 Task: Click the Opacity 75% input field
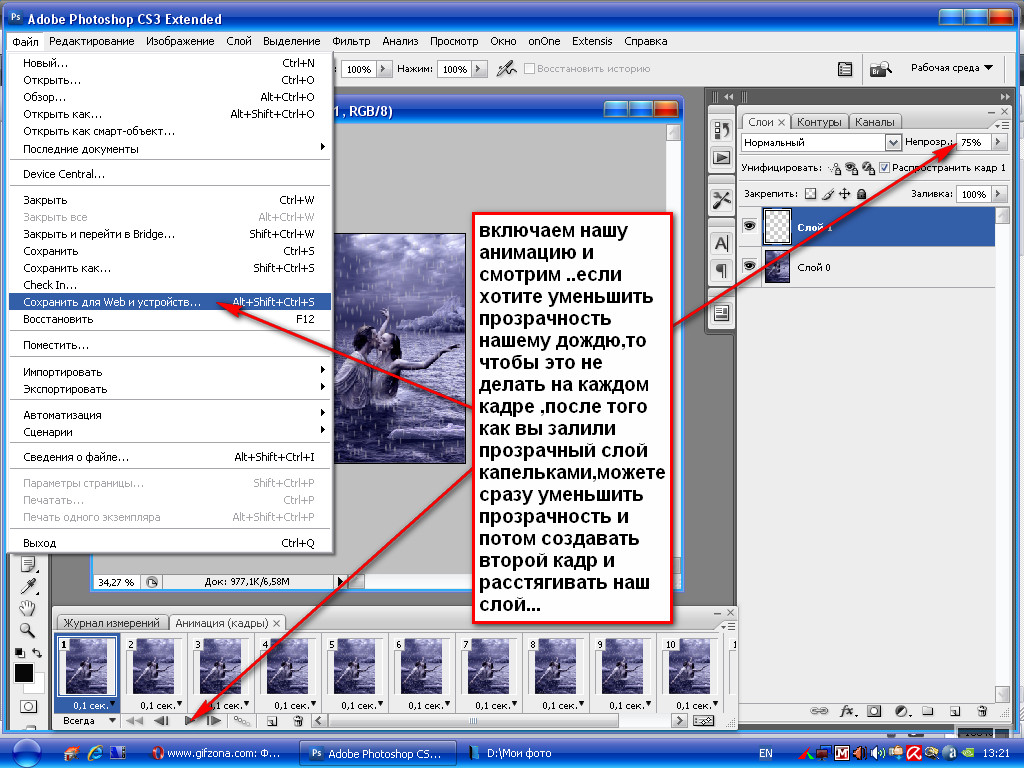click(973, 142)
